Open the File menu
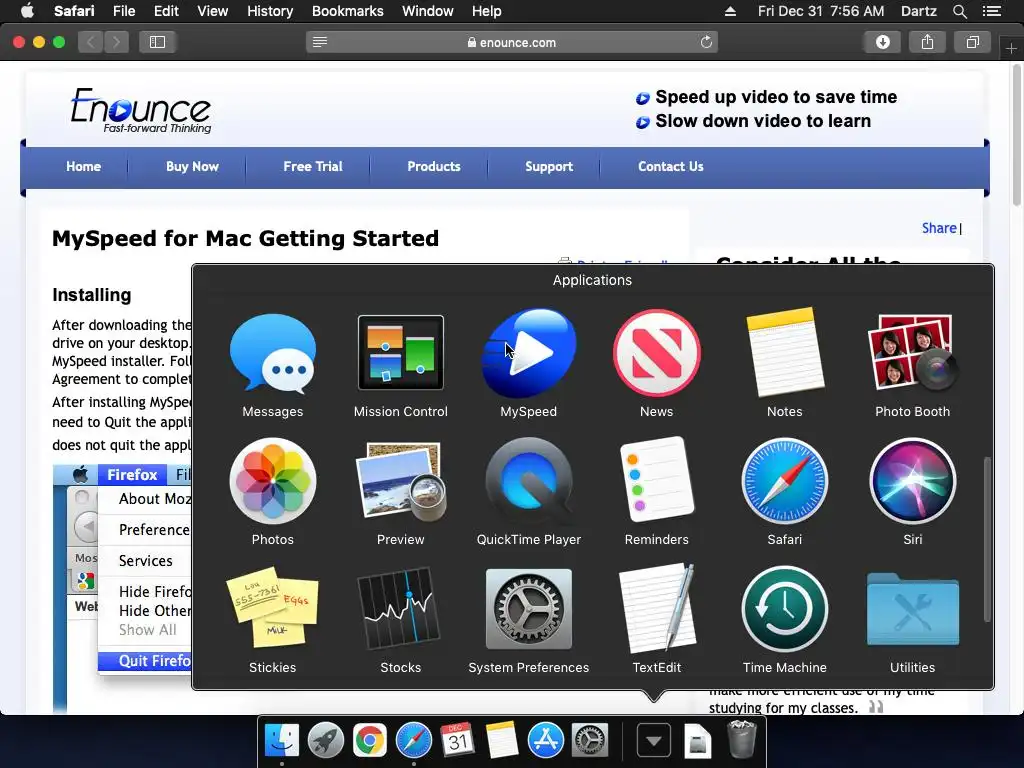1024x768 pixels. click(123, 11)
